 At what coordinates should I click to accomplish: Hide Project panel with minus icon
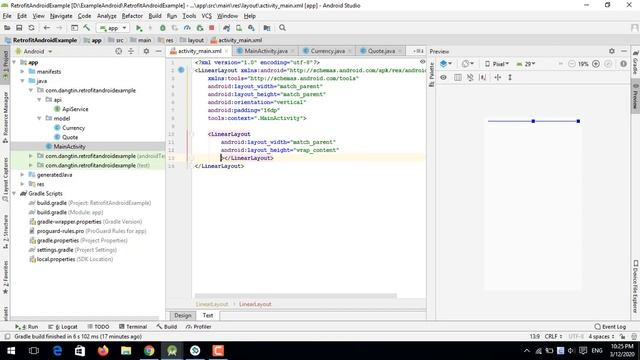coord(158,51)
